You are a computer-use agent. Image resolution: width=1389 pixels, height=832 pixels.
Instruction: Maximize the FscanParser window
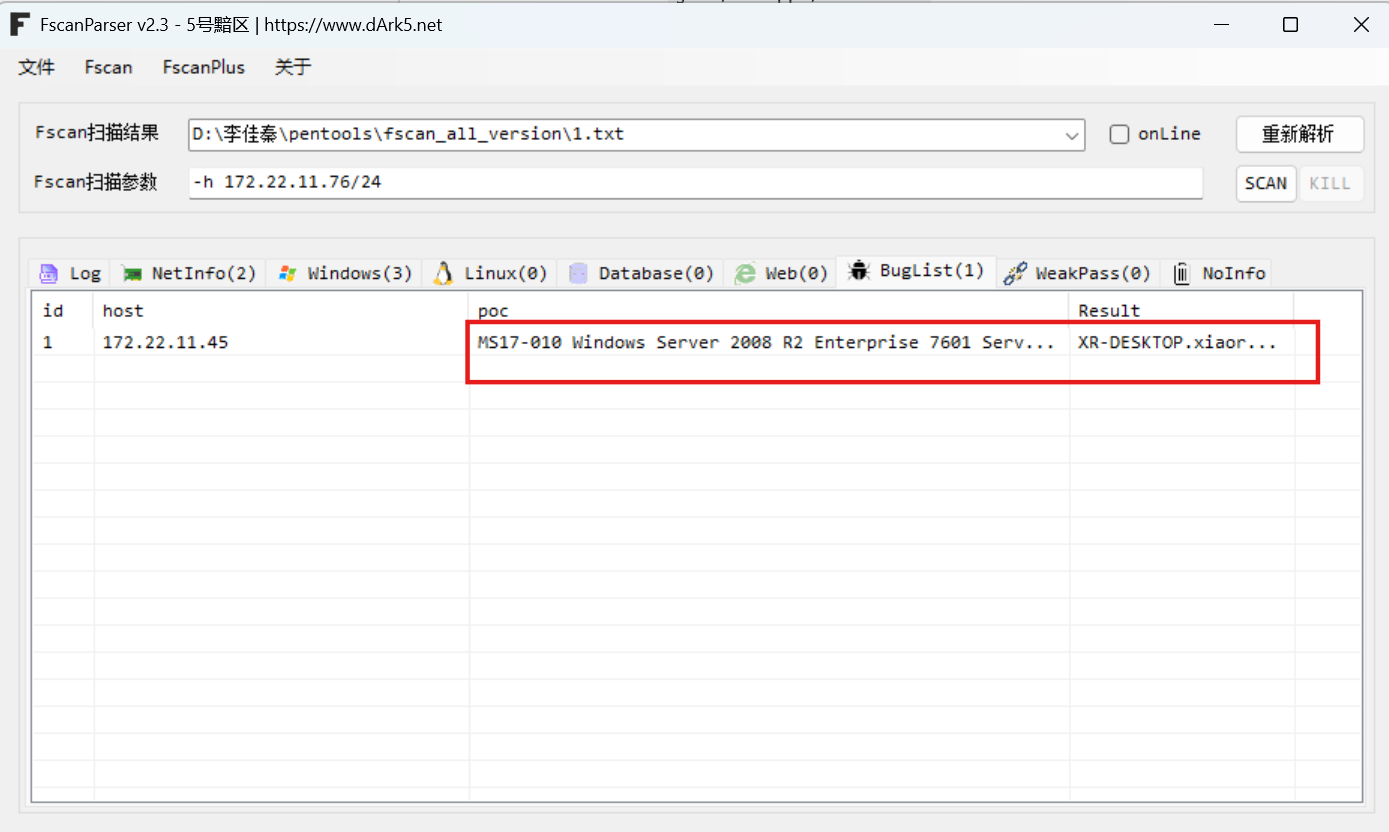(1290, 25)
